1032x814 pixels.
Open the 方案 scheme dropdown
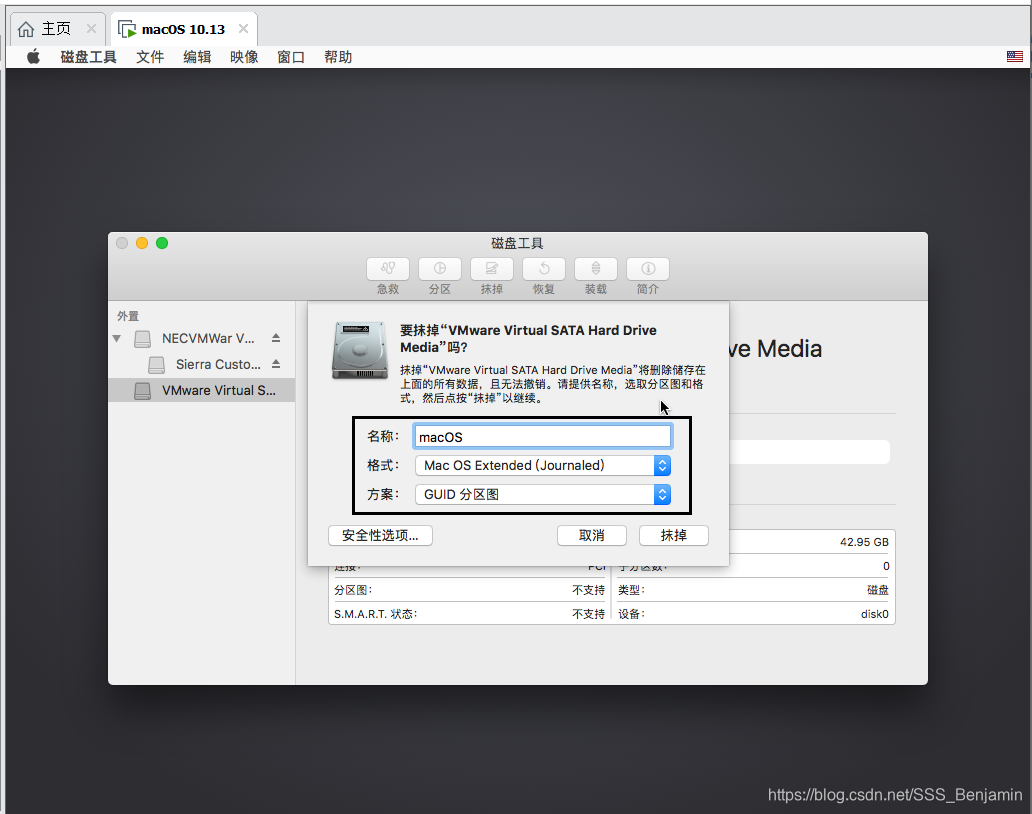pyautogui.click(x=543, y=494)
